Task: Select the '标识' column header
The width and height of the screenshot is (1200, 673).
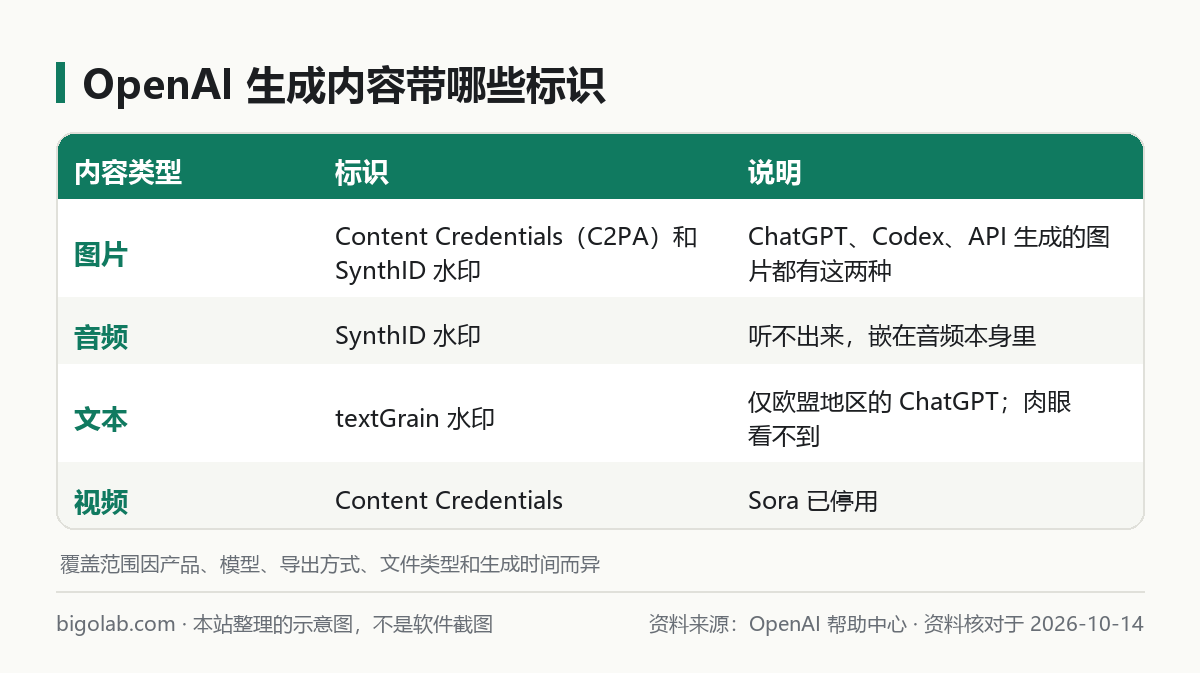Action: point(361,173)
